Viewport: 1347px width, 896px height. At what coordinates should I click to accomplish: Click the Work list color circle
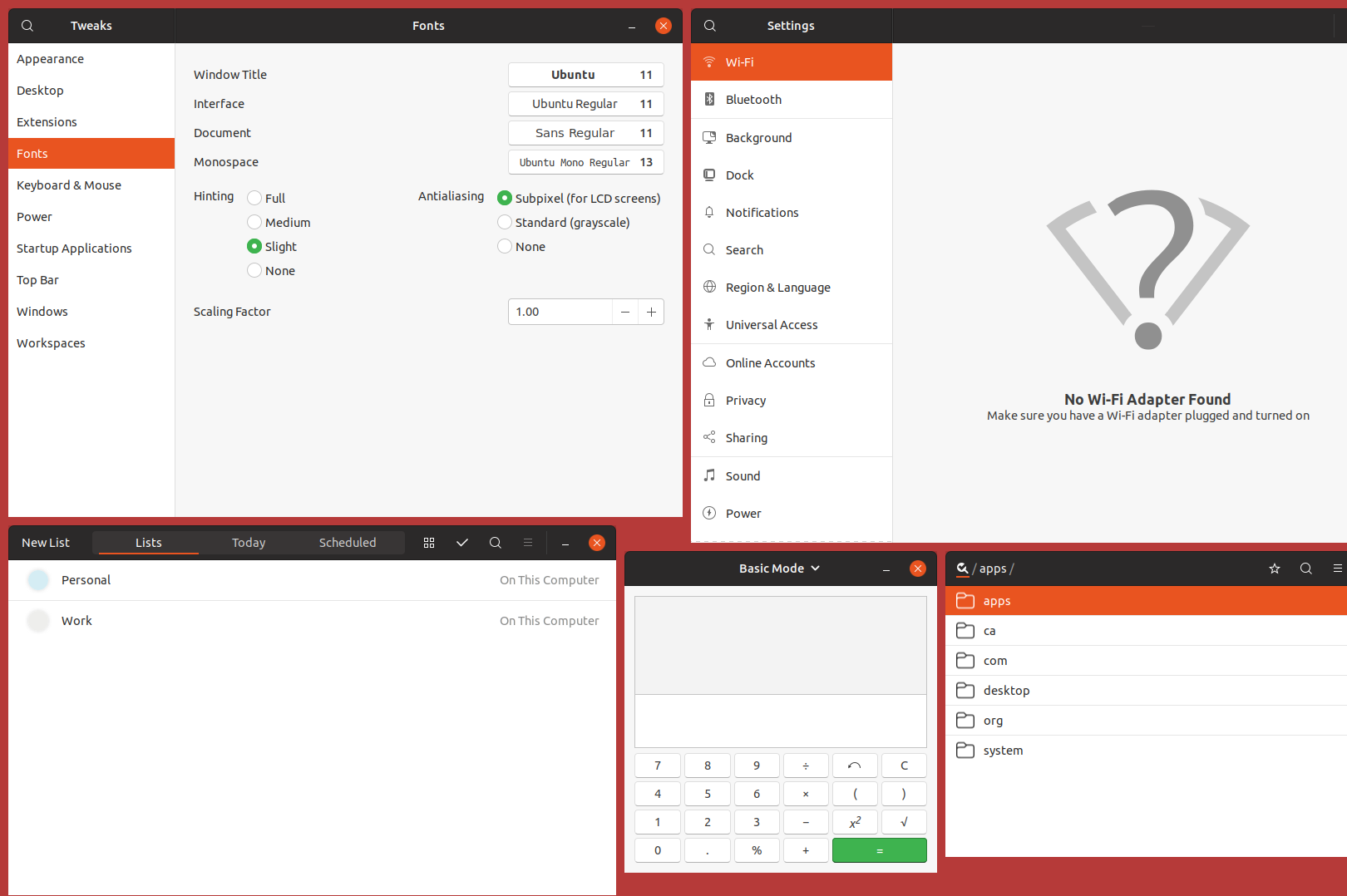point(38,621)
